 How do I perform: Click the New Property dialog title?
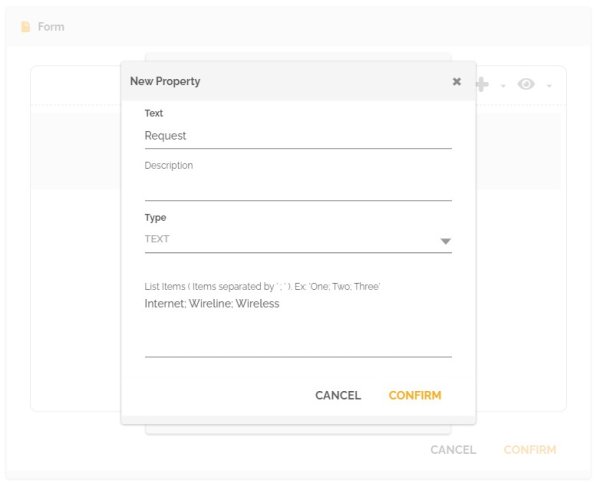(165, 82)
